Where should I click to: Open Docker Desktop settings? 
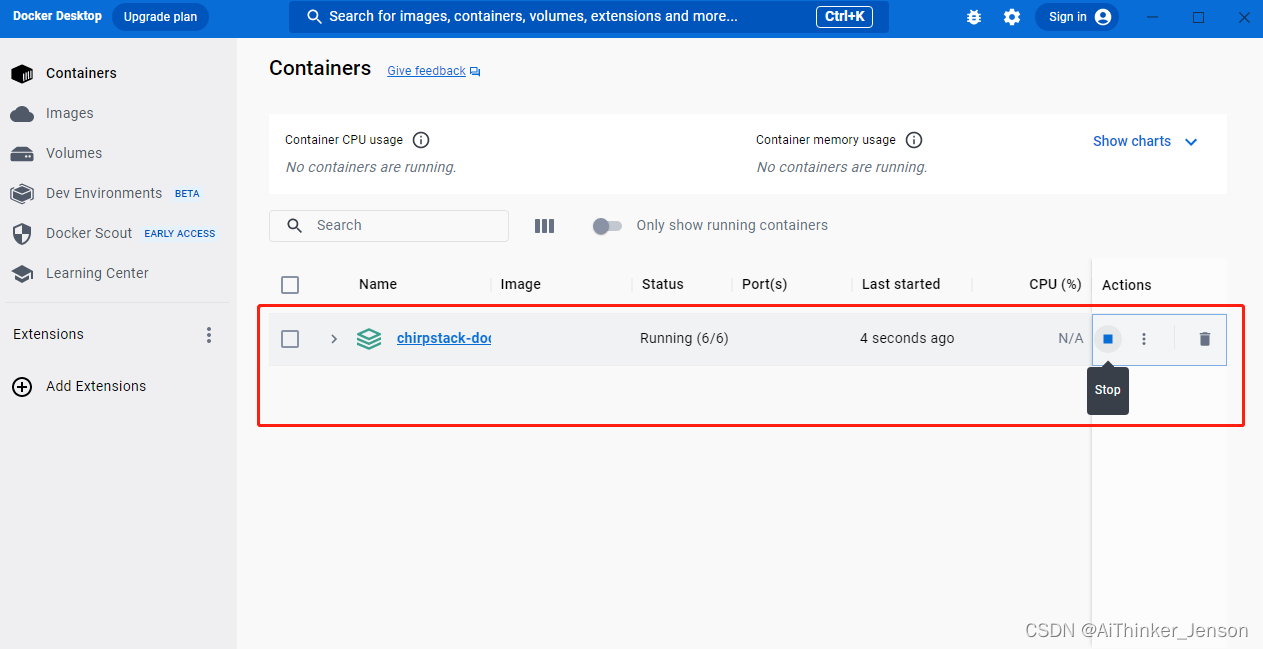pyautogui.click(x=1012, y=17)
